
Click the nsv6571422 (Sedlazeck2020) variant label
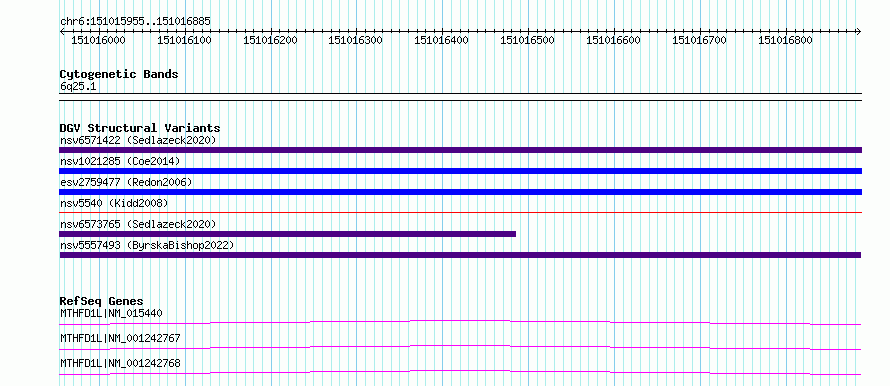pyautogui.click(x=138, y=140)
